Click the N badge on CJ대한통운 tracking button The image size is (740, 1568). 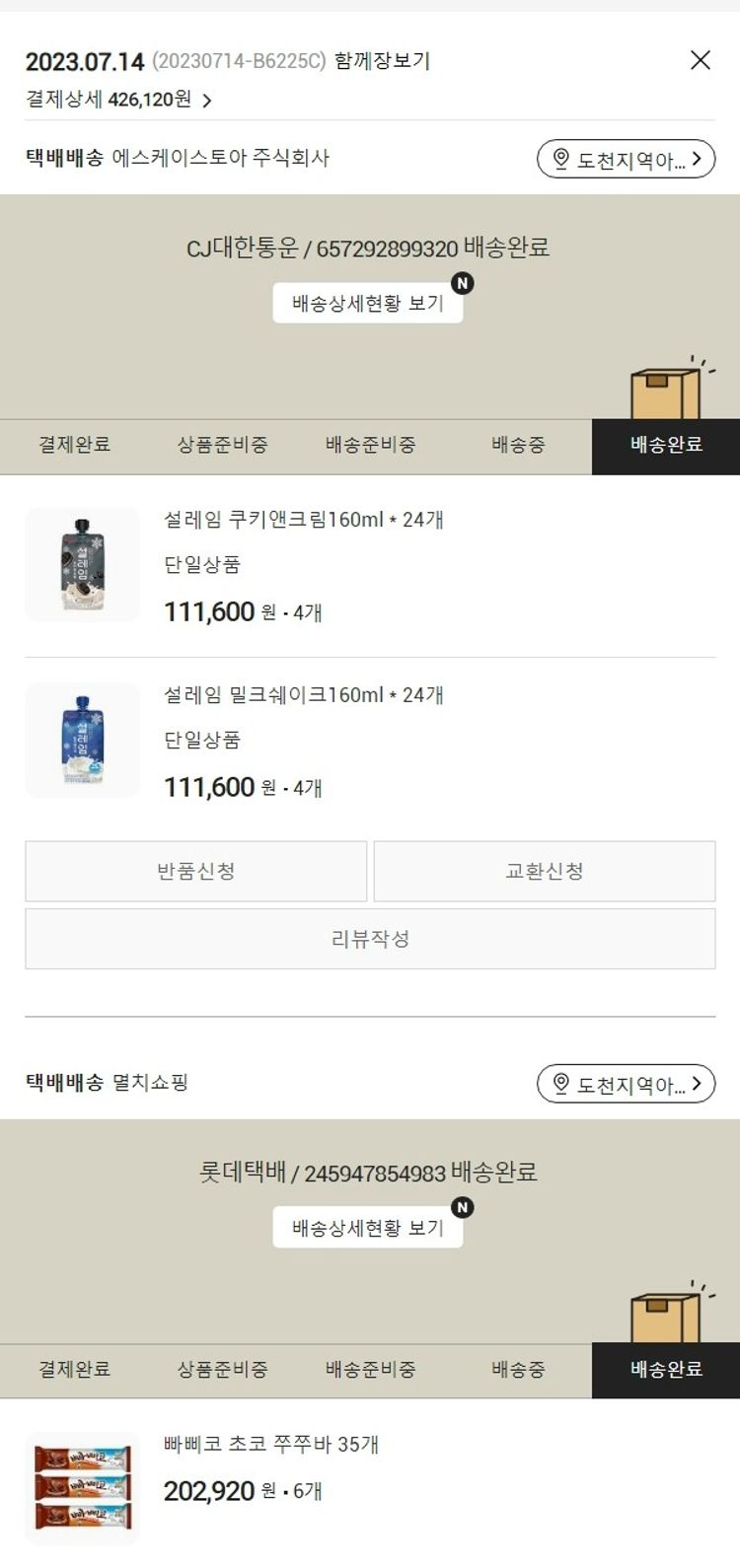(462, 284)
